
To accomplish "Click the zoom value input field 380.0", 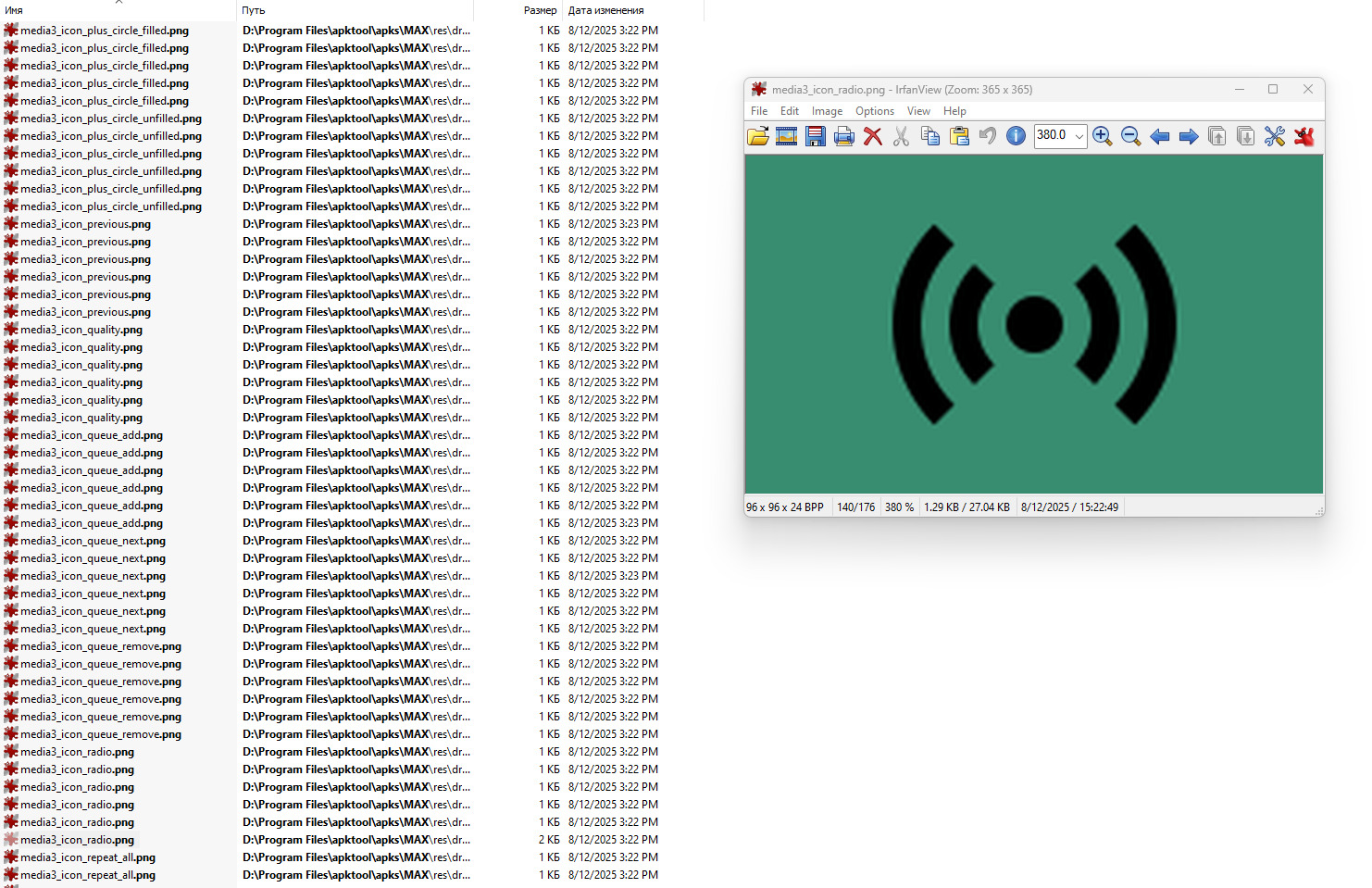I will click(1053, 136).
